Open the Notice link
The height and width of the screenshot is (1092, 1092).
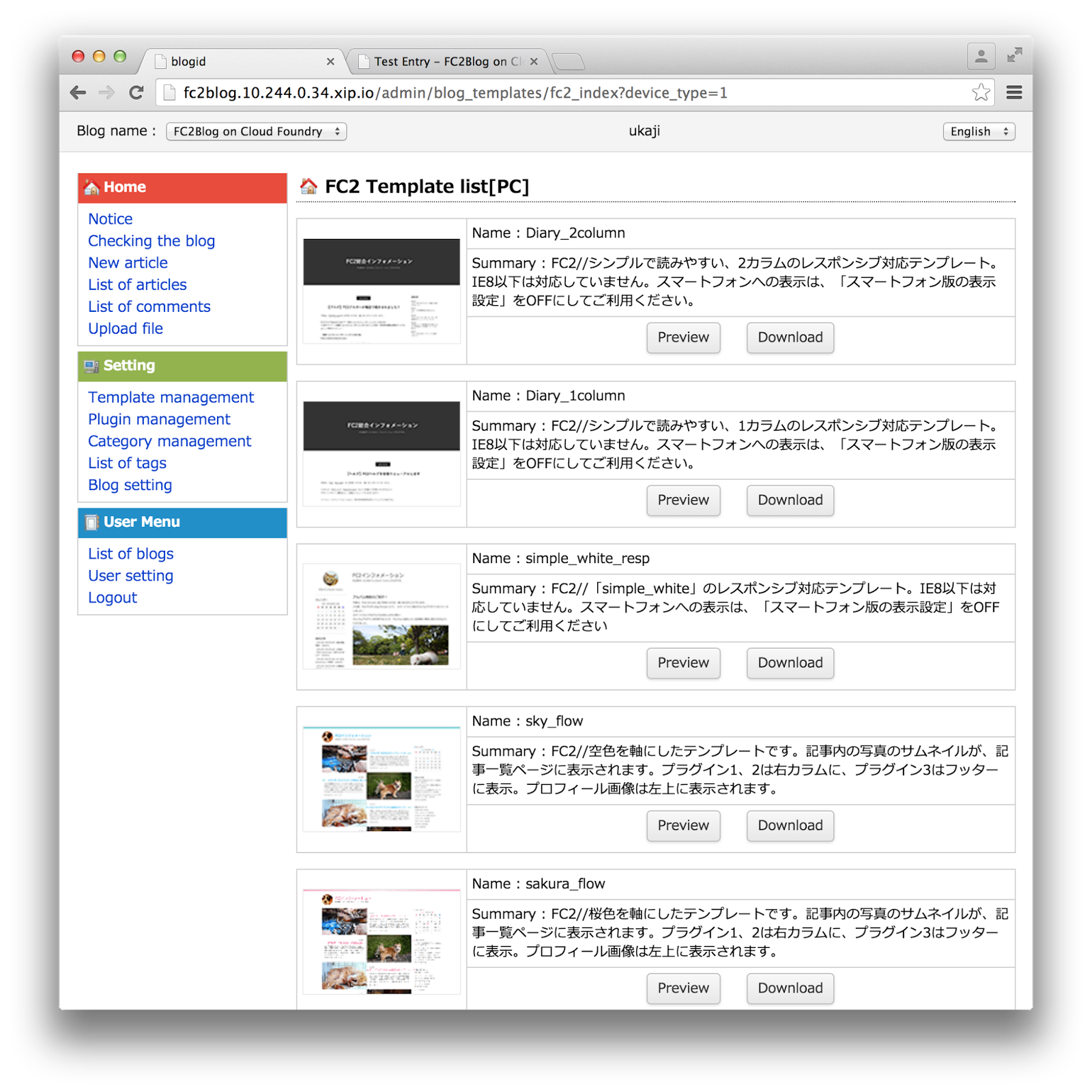click(x=111, y=219)
